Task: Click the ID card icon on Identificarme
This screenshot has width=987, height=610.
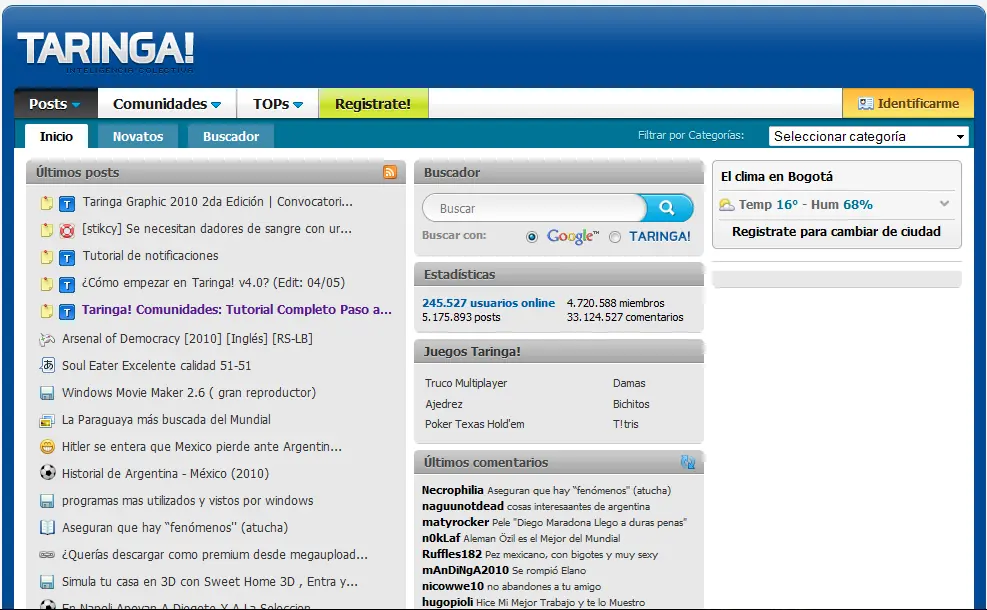Action: 866,104
